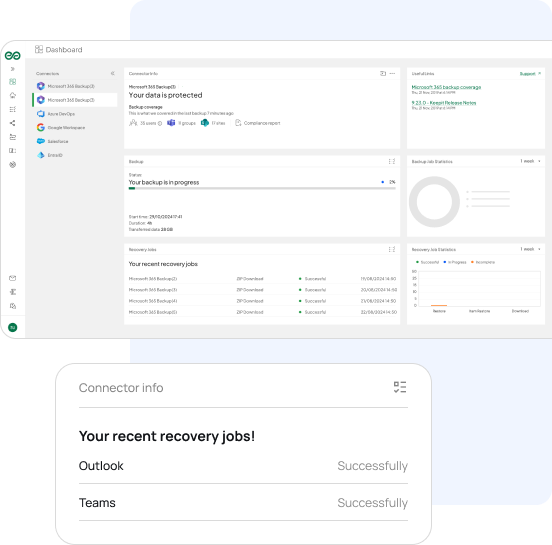Open the Support external link
Viewport: 552px width, 545px height.
click(530, 74)
